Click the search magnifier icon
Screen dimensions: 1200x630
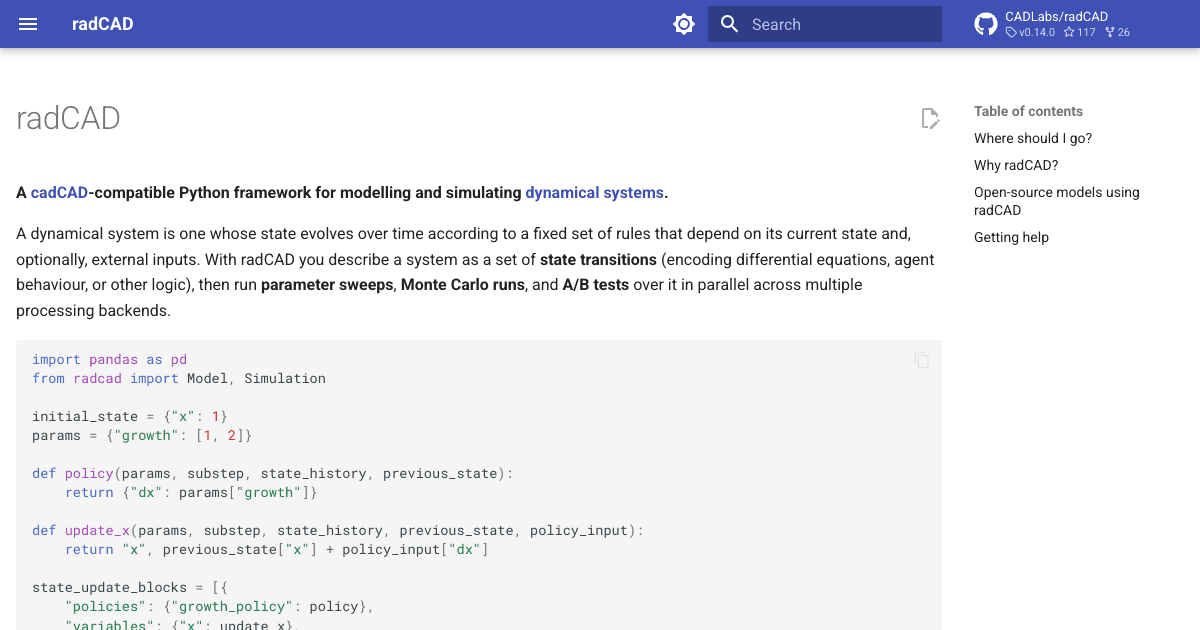[730, 24]
